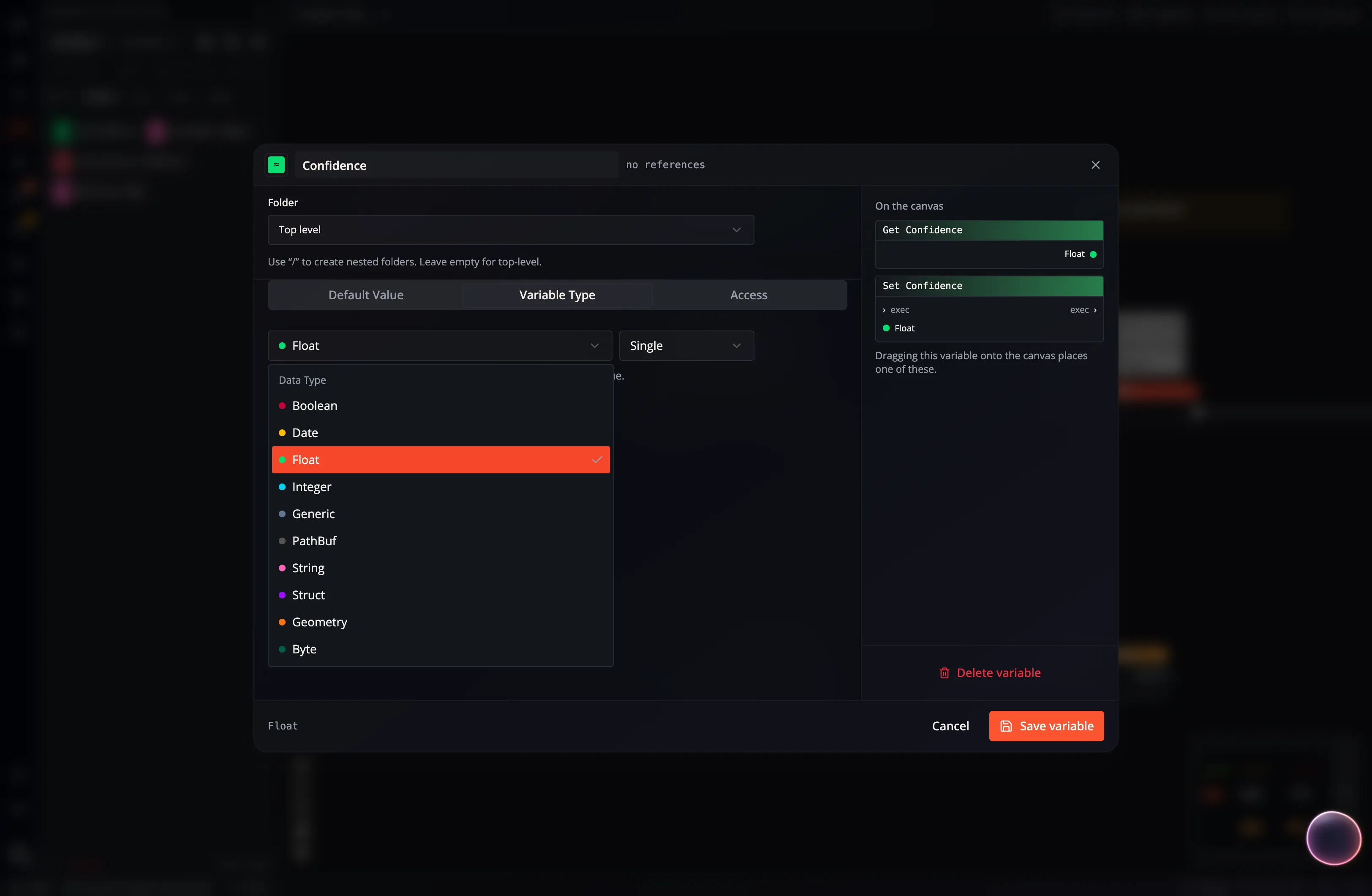1372x896 pixels.
Task: Save the variable
Action: (x=1046, y=726)
